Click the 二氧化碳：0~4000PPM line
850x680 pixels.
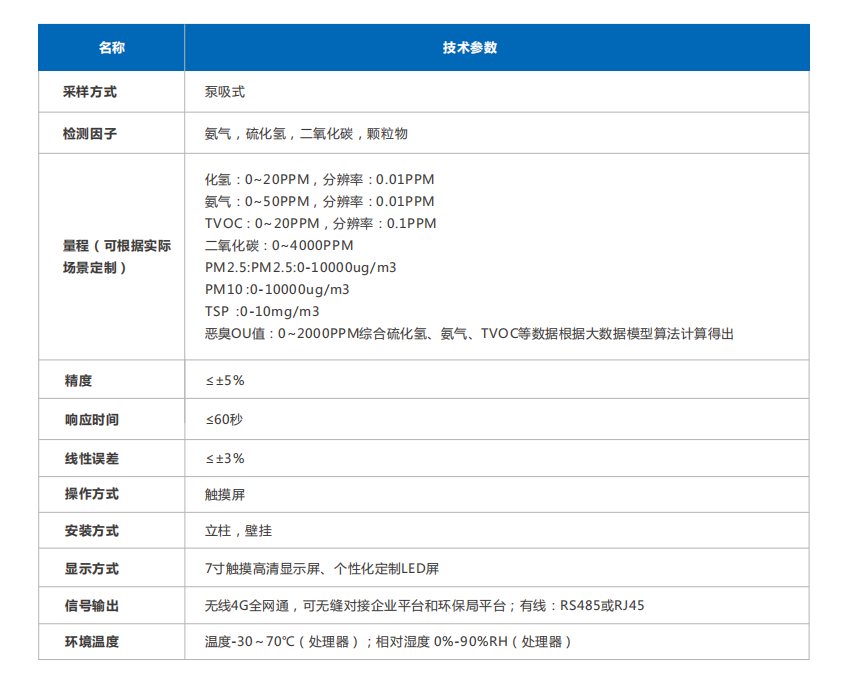pyautogui.click(x=279, y=245)
